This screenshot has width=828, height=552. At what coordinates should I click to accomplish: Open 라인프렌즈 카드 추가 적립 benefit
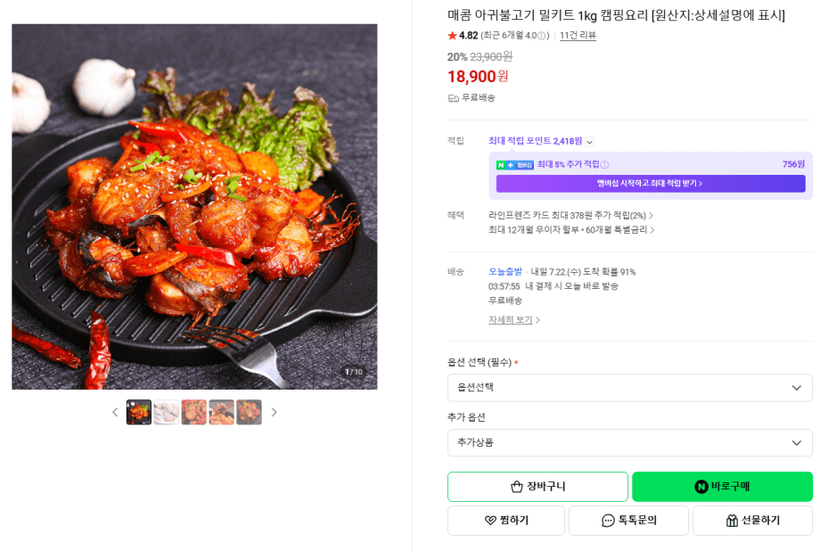[570, 216]
